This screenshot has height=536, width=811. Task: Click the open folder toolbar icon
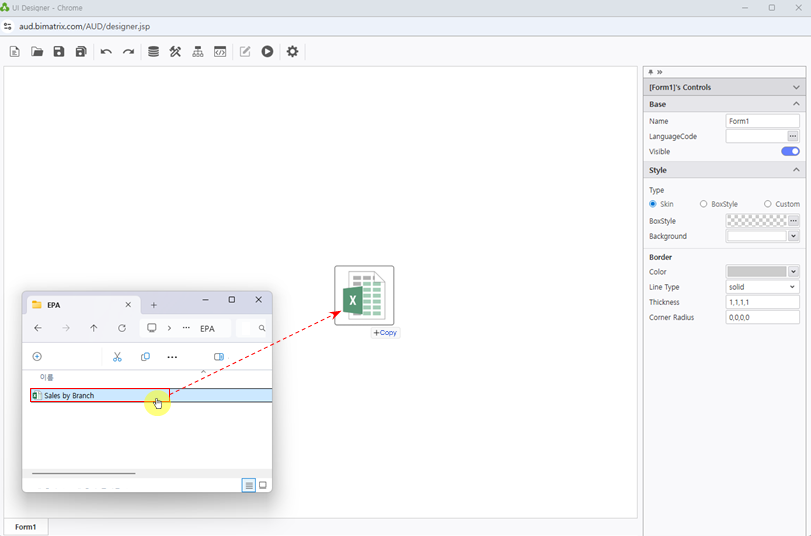pos(37,52)
